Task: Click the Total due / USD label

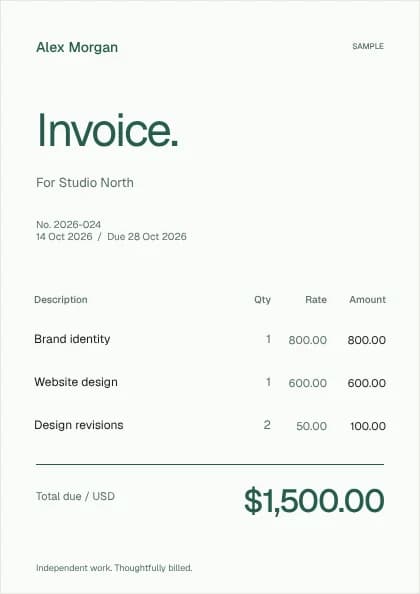Action: click(75, 496)
